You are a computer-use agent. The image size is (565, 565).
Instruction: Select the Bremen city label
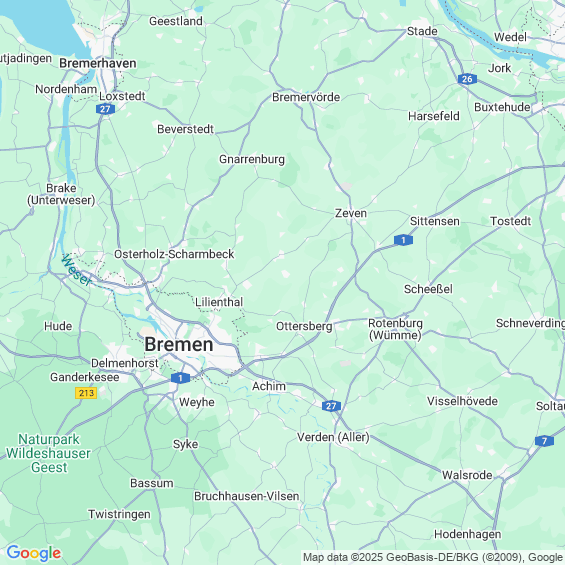point(179,344)
